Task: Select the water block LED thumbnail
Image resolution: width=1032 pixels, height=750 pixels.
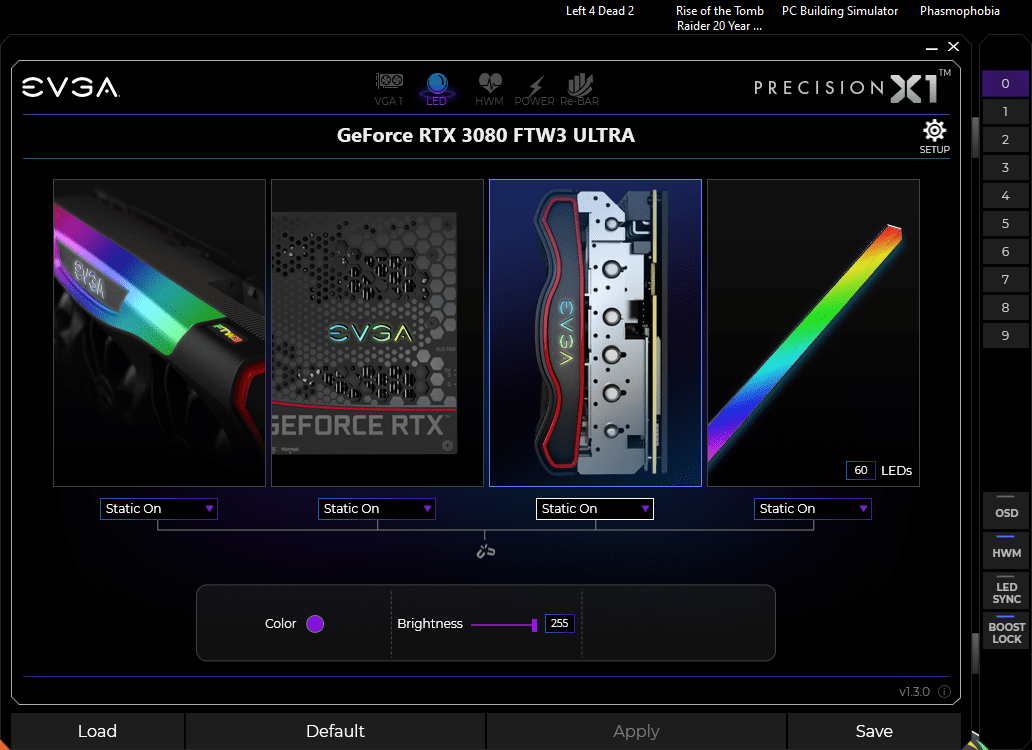Action: tap(595, 333)
